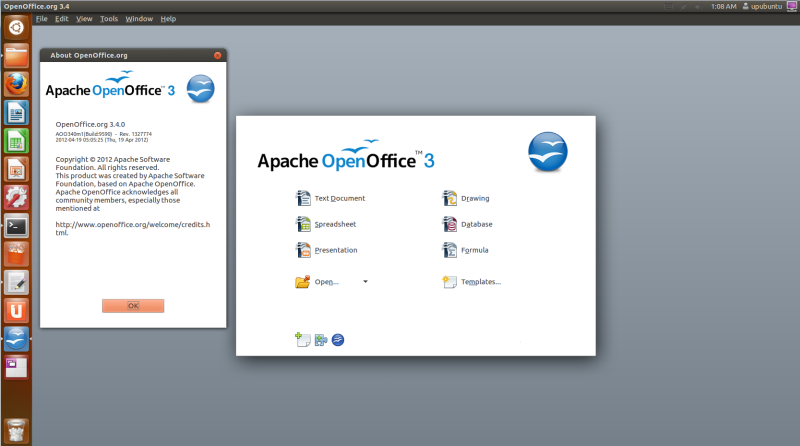Viewport: 800px width, 446px height.
Task: Create a new Text Document from Start Center
Action: 330,198
